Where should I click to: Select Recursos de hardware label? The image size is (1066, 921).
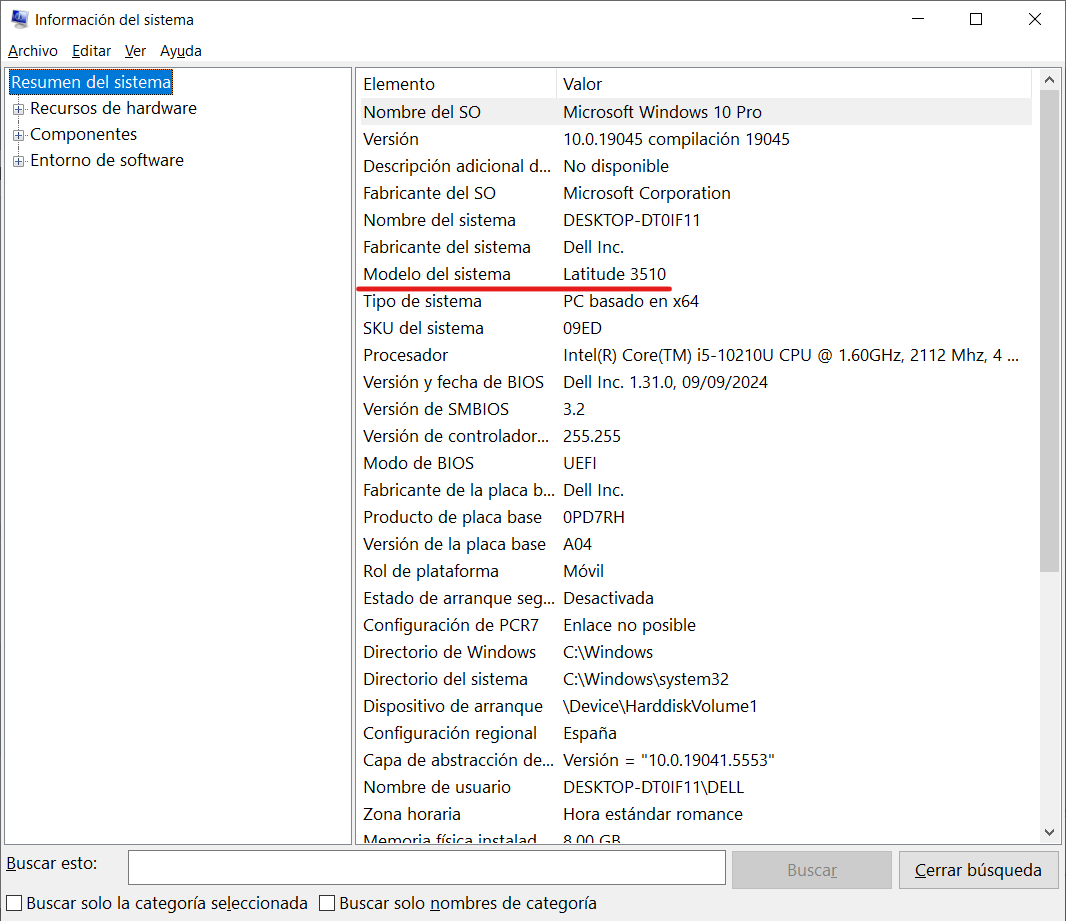point(114,108)
